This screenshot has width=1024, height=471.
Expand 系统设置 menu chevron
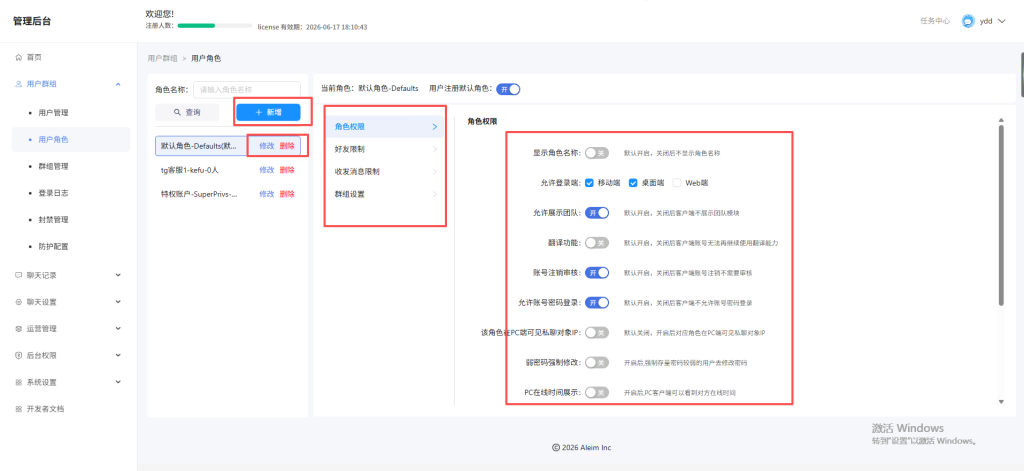coord(118,382)
